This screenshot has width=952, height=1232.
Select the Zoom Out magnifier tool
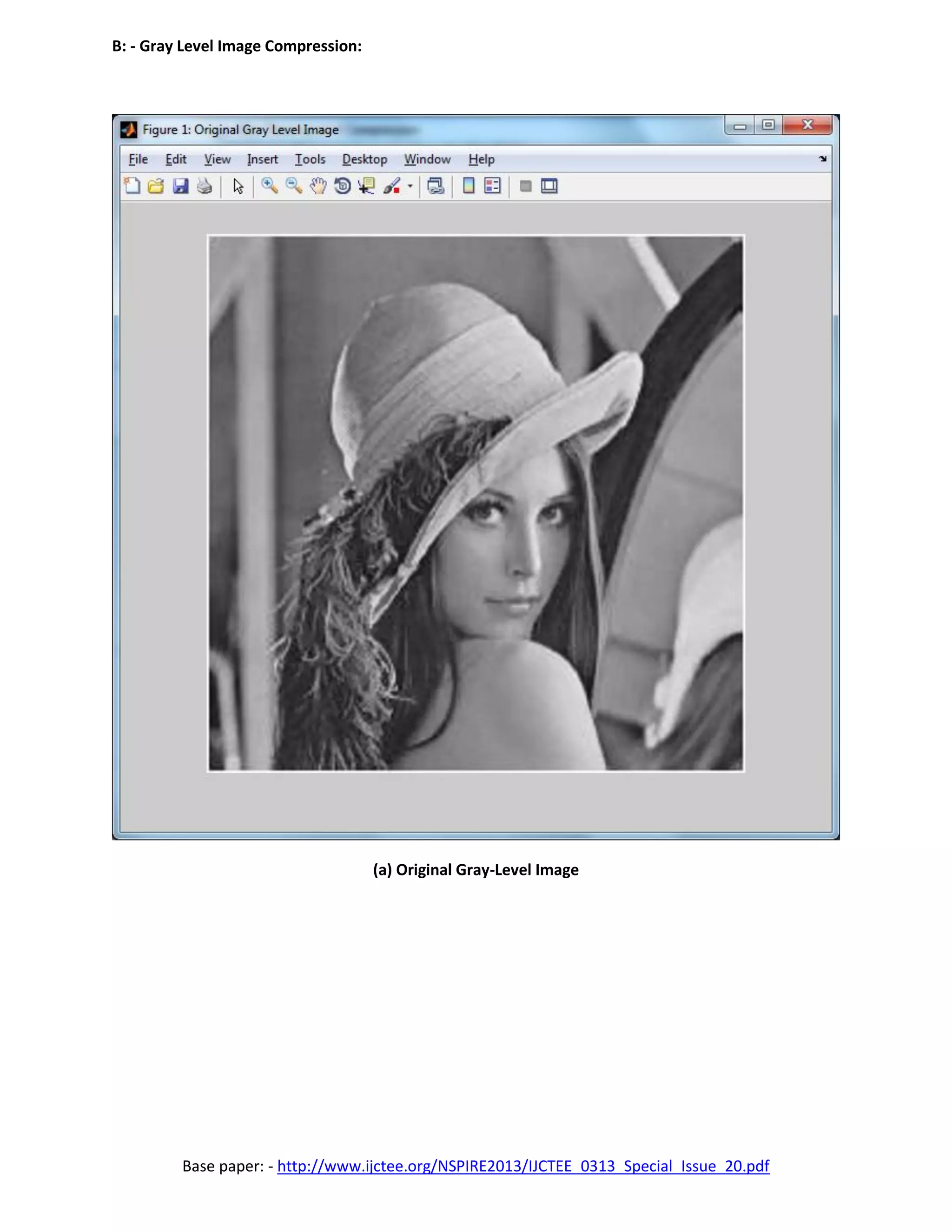[294, 186]
